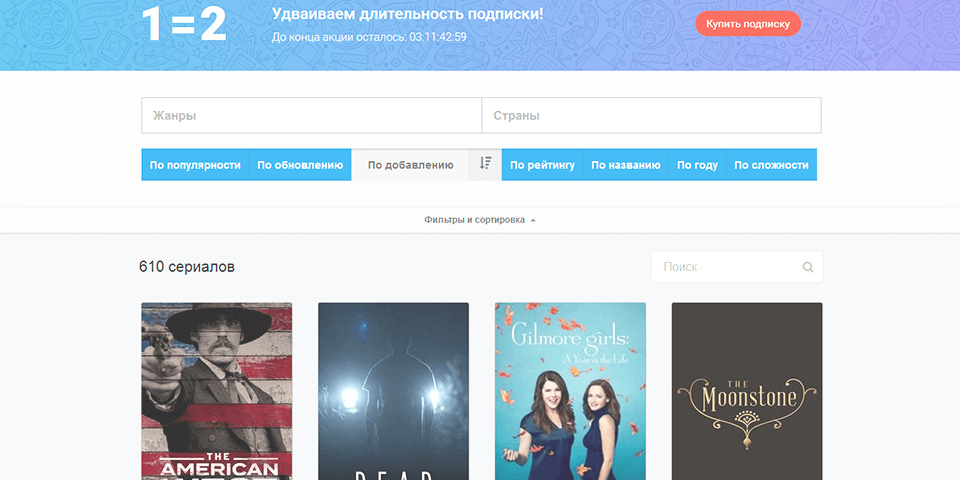The width and height of the screenshot is (960, 480).
Task: Sort series По году
Action: click(697, 165)
